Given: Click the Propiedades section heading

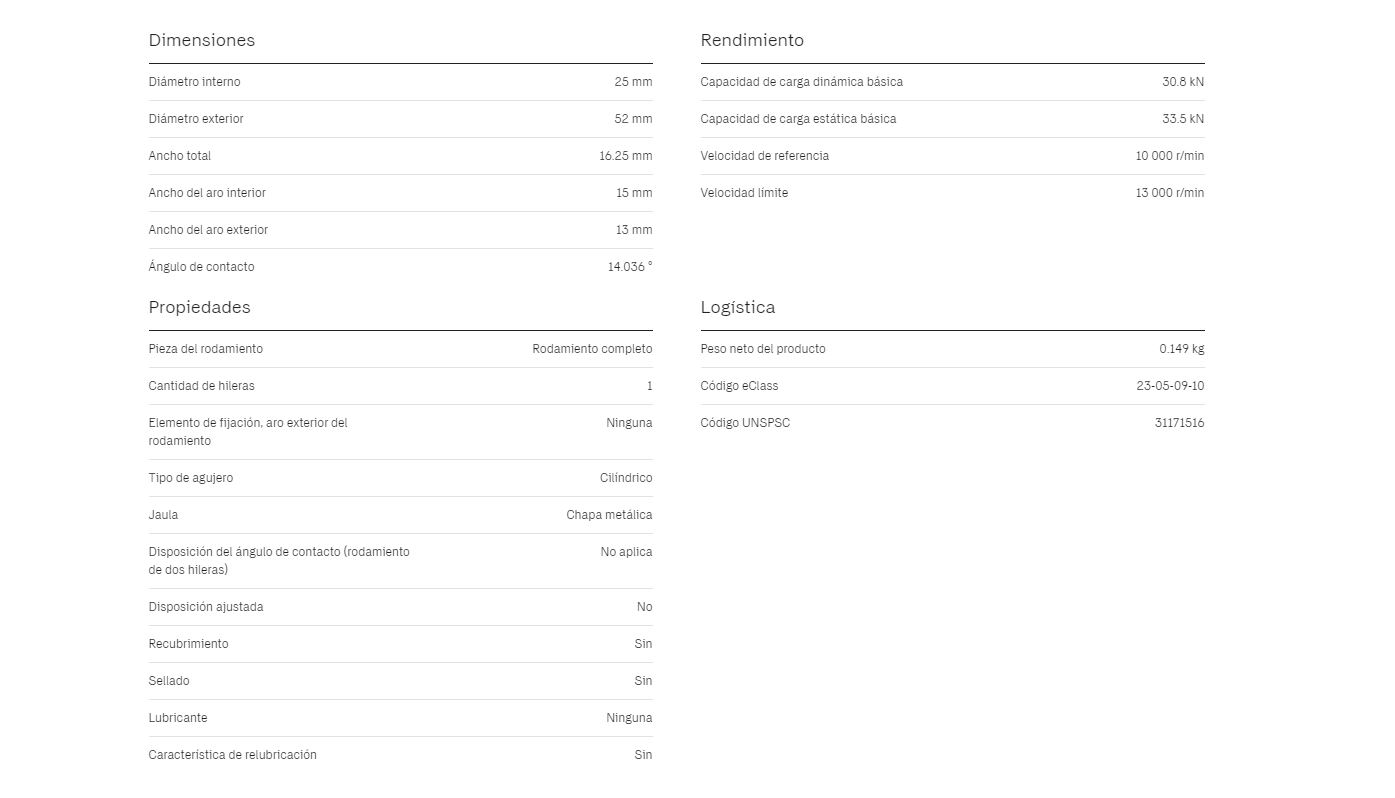Looking at the screenshot, I should pos(199,307).
